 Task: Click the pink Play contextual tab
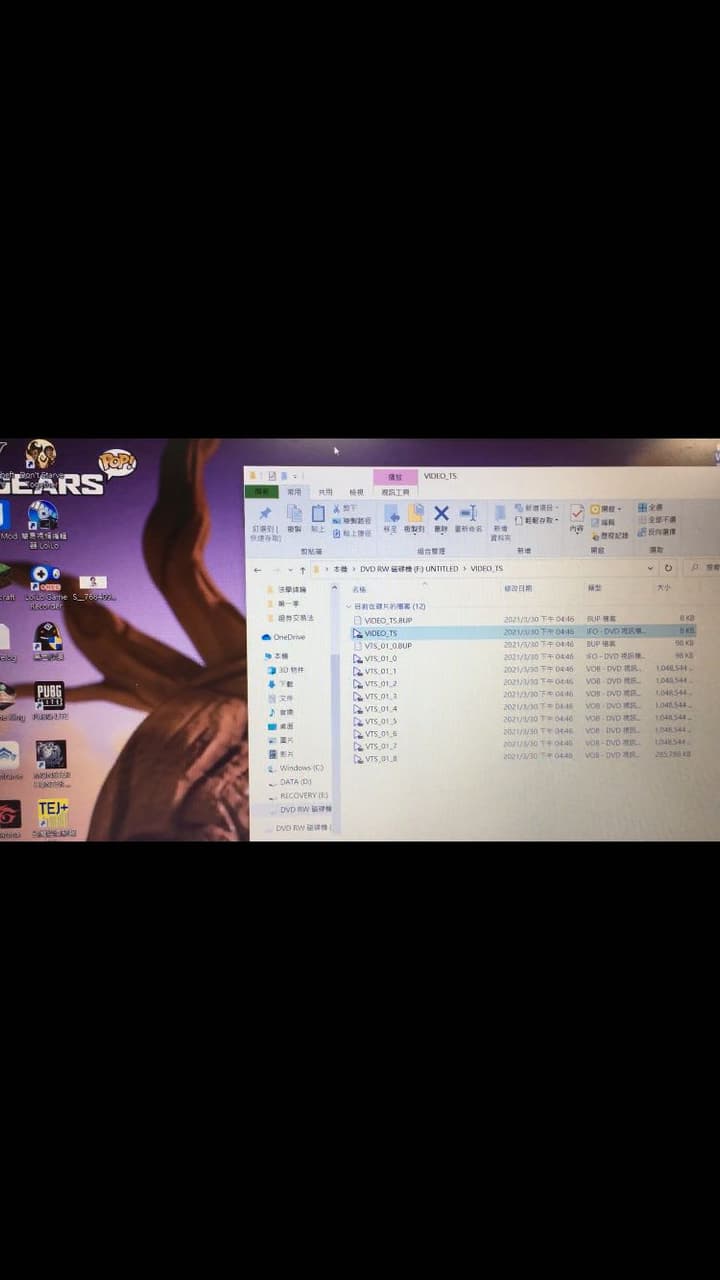(x=395, y=477)
